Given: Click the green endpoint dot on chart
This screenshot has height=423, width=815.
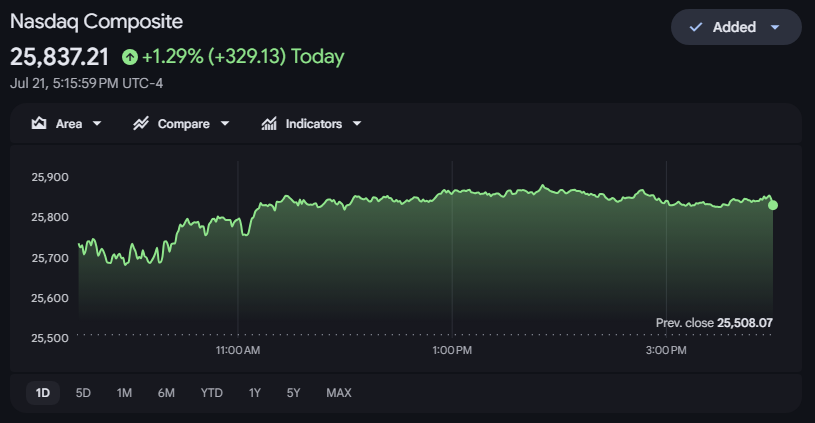Looking at the screenshot, I should (x=773, y=205).
